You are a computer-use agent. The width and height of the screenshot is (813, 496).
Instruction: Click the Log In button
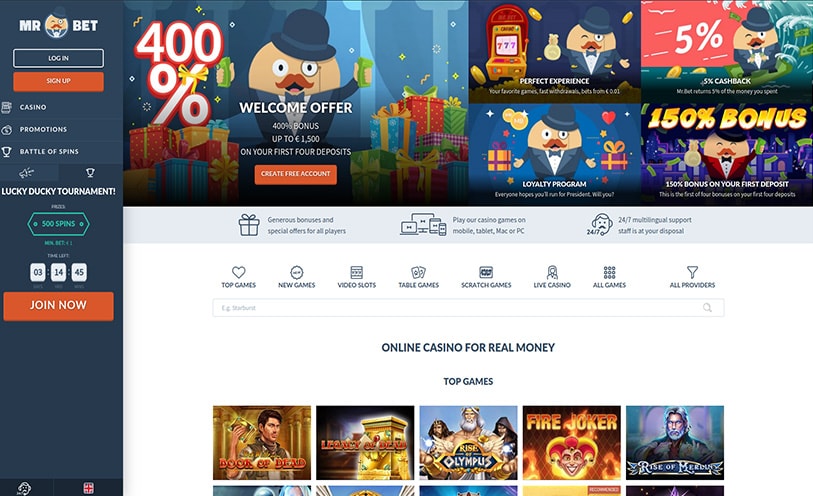tap(58, 58)
